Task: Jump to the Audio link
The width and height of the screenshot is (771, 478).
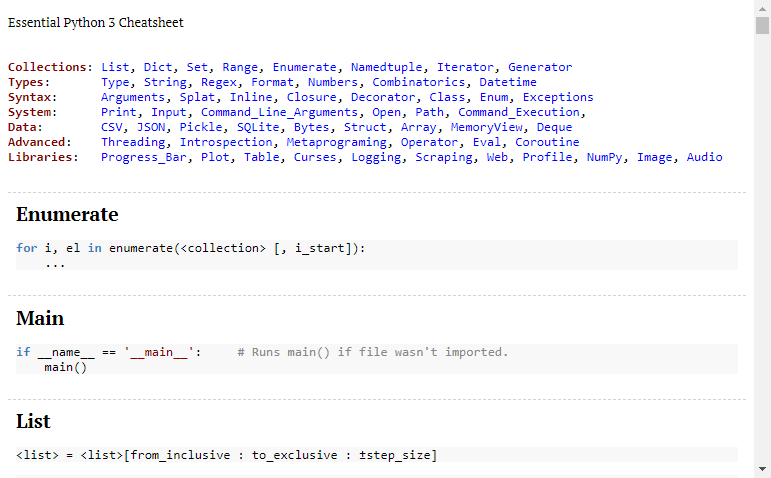Action: point(705,157)
